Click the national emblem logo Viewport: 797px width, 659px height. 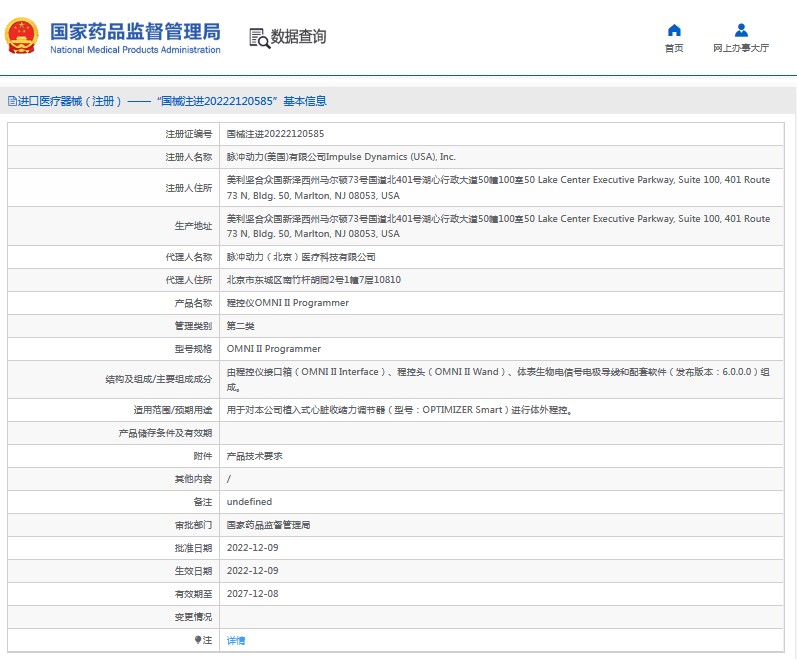21,36
